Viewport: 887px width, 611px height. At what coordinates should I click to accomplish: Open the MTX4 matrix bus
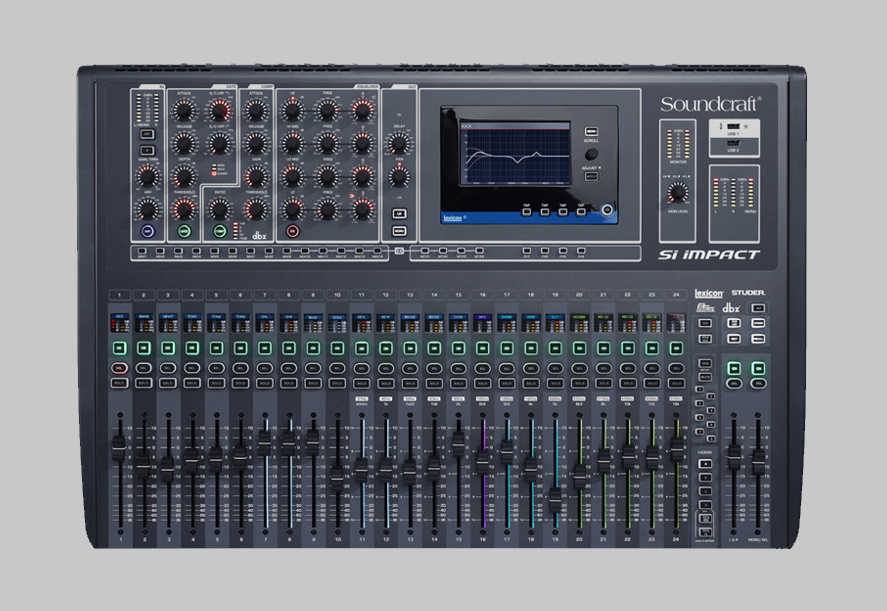[x=479, y=251]
